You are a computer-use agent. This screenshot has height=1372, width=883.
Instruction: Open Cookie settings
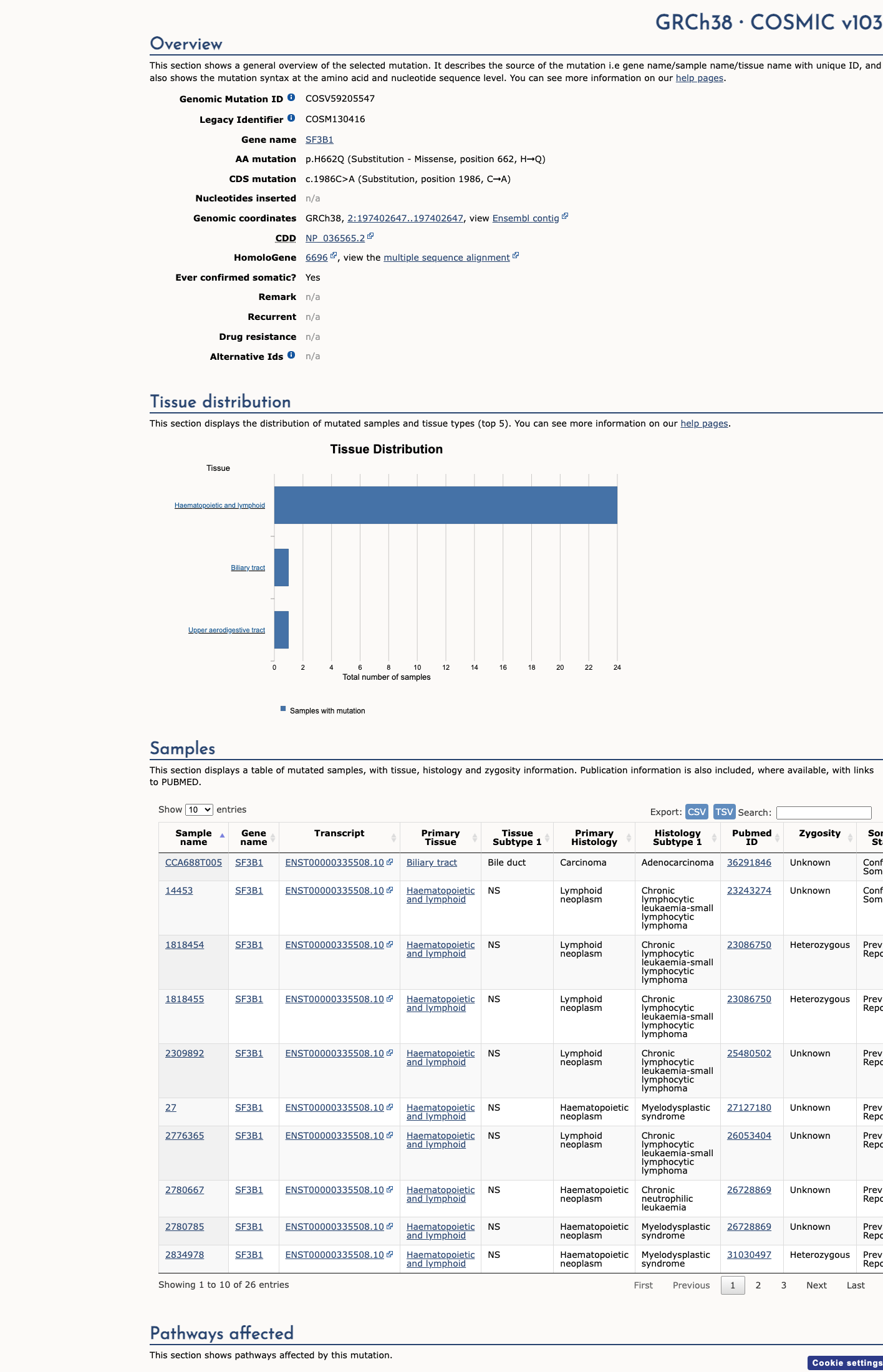pyautogui.click(x=846, y=1363)
